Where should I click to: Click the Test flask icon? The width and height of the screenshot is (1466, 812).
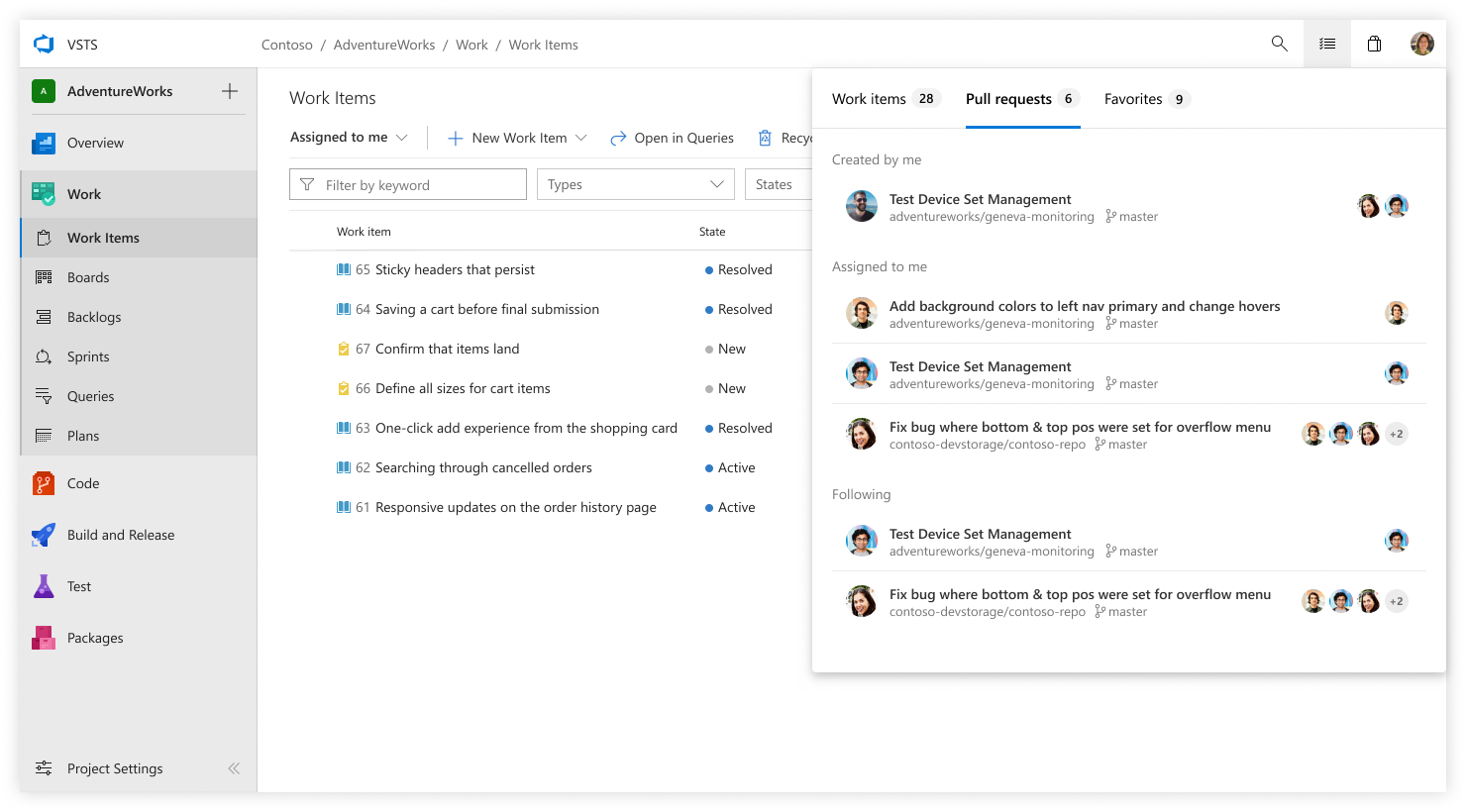tap(44, 586)
